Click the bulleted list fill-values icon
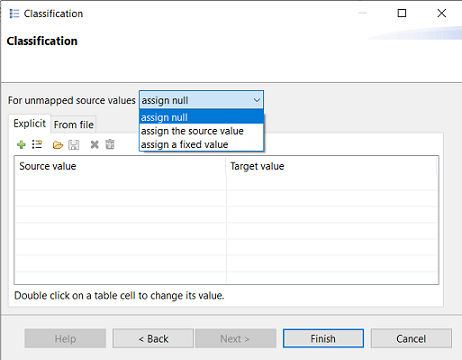This screenshot has height=360, width=462. coord(37,145)
